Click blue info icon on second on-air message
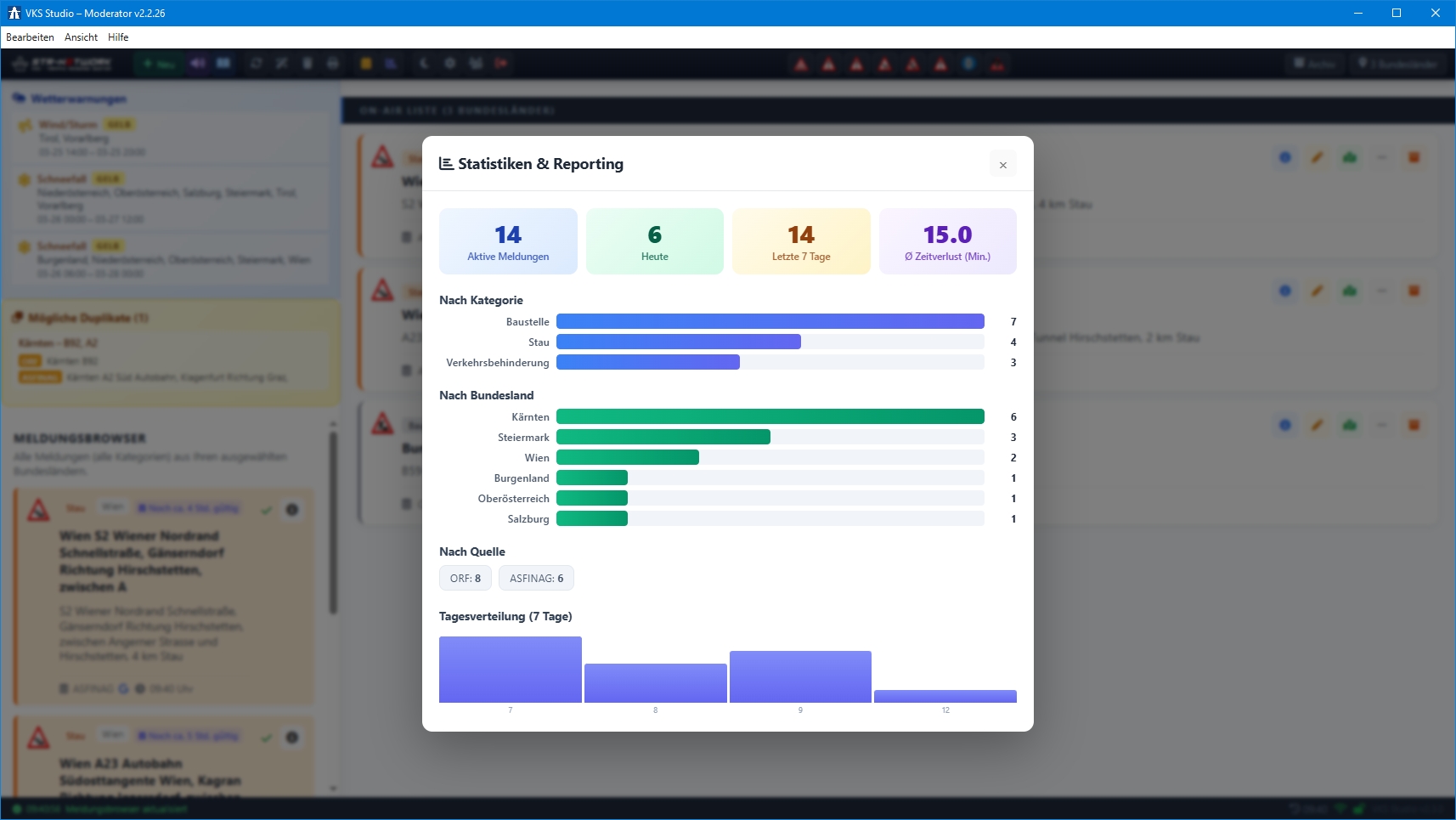 click(x=1284, y=291)
